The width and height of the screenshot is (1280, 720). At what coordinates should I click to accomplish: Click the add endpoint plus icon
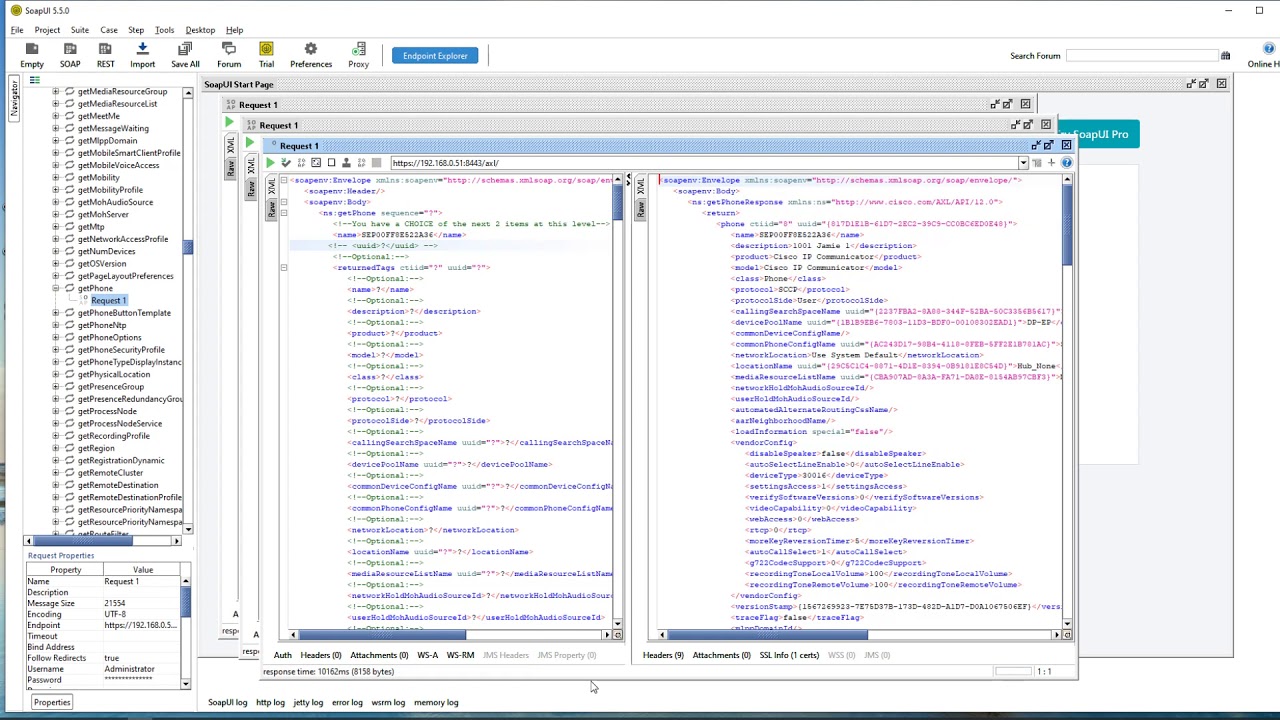click(x=1051, y=162)
